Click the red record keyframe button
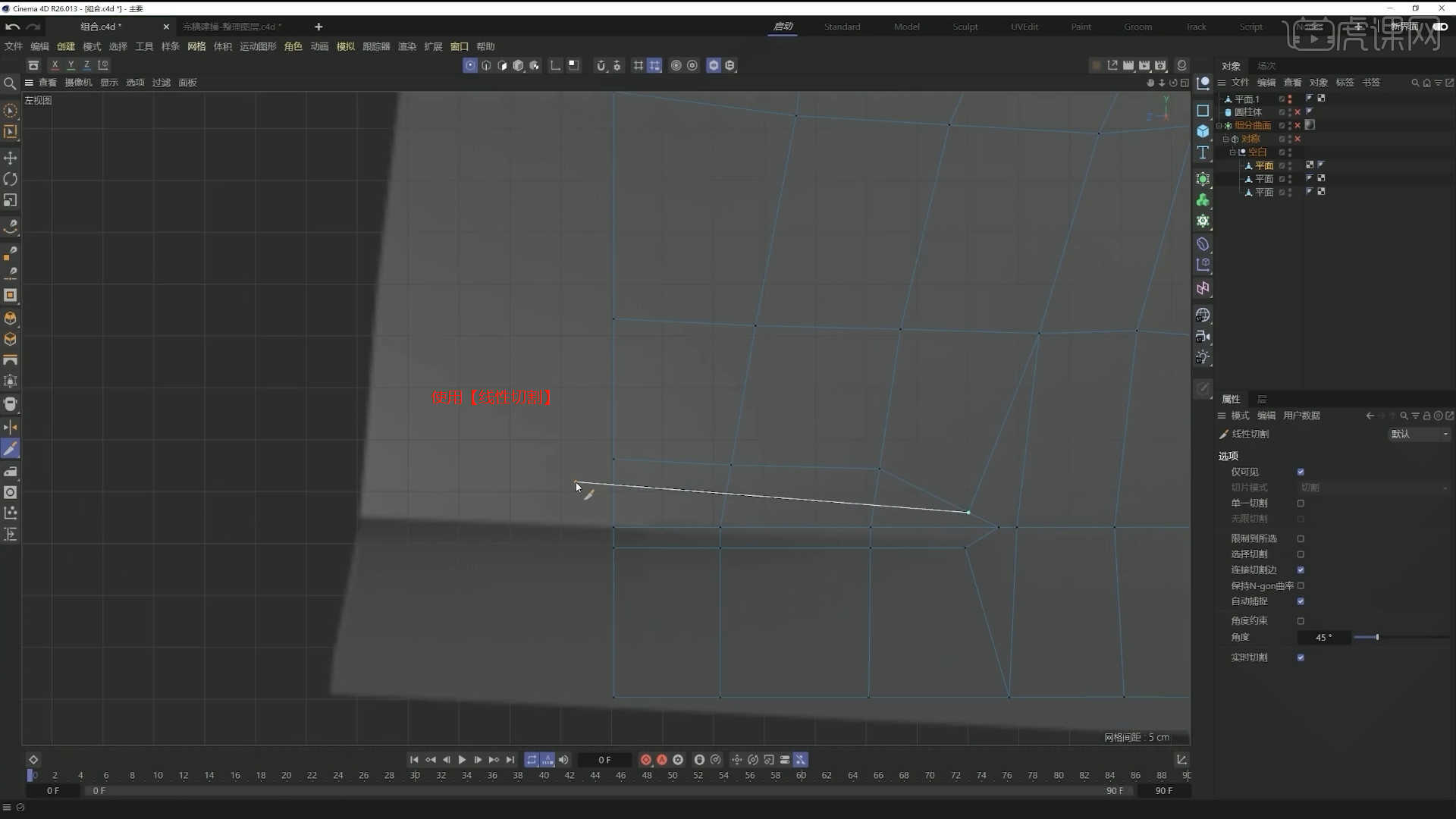This screenshot has width=1456, height=819. coord(646,760)
